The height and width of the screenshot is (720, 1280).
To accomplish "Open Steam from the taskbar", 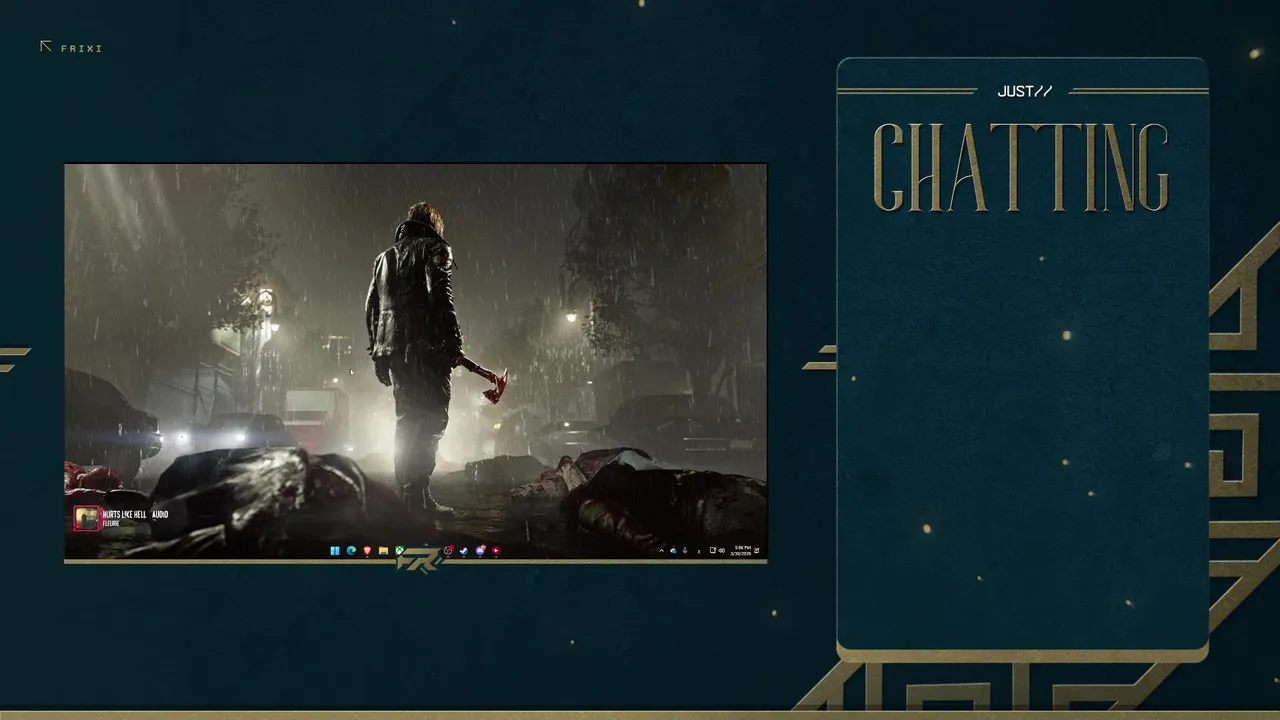I will pyautogui.click(x=464, y=551).
